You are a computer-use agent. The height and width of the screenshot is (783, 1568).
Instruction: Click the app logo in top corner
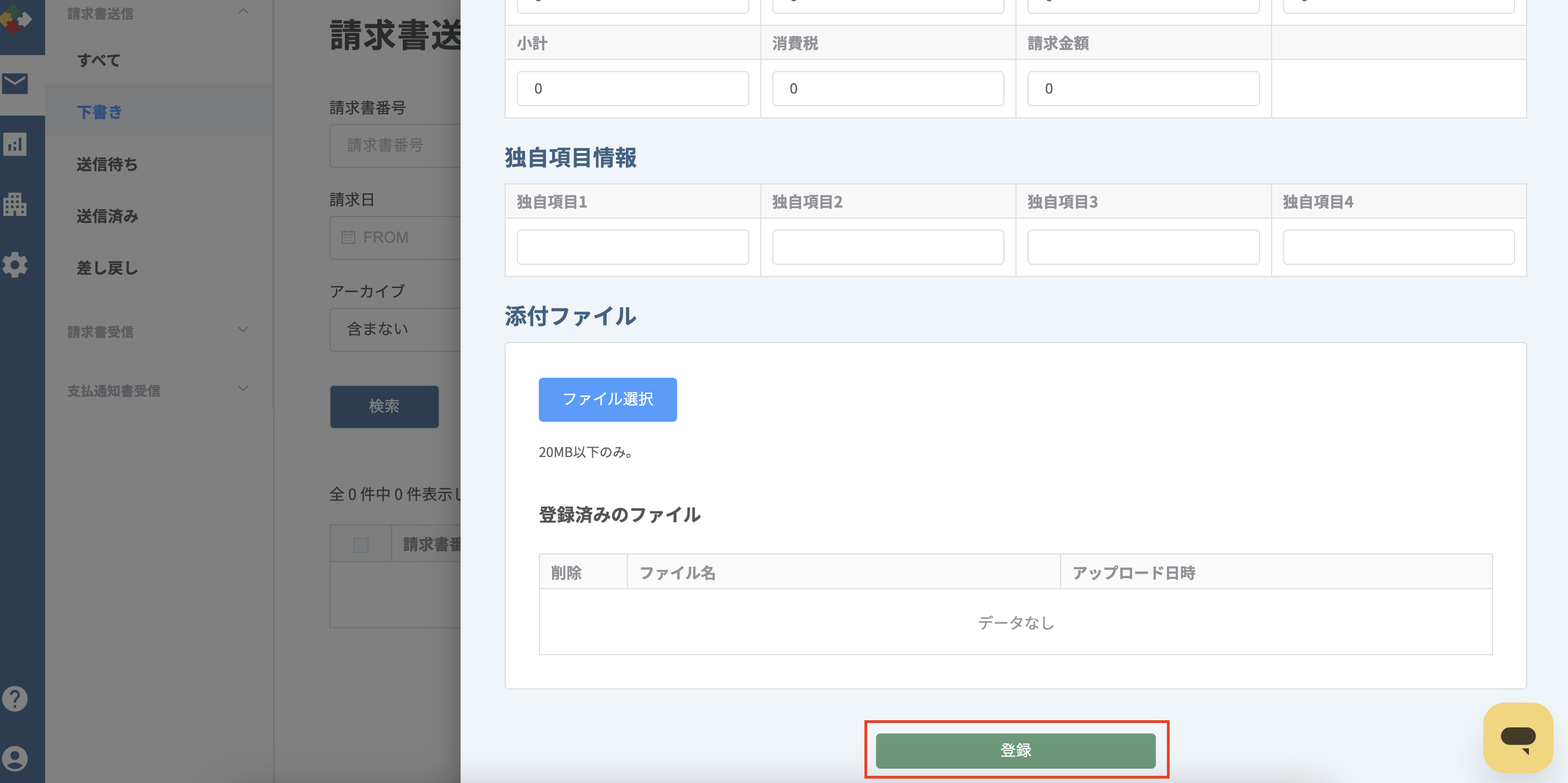tap(16, 19)
